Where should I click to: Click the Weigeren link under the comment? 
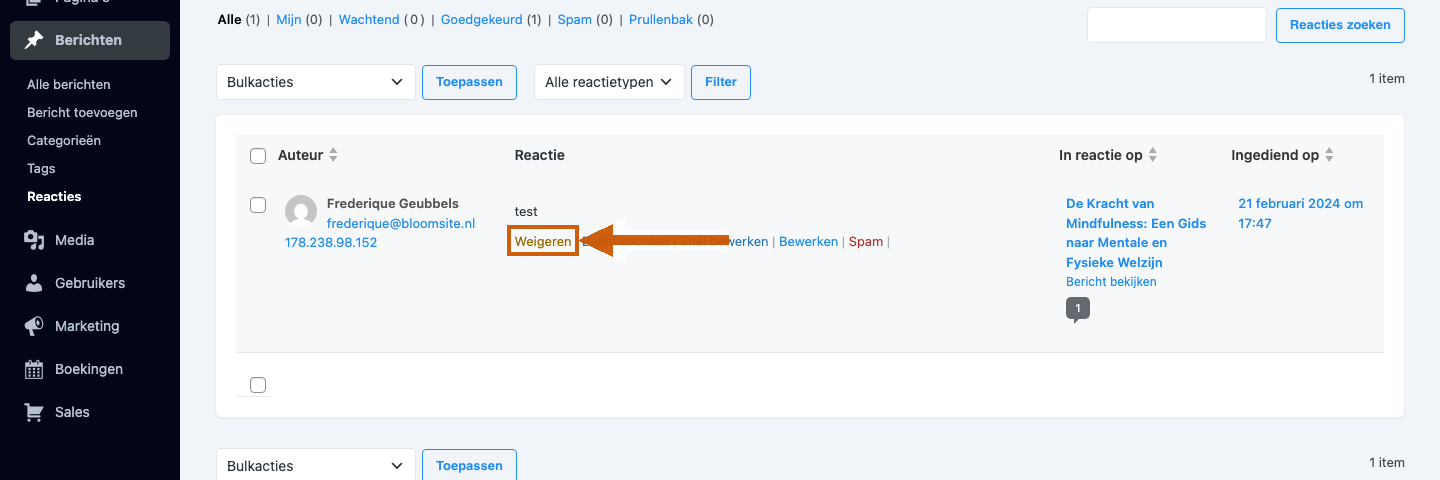coord(543,241)
